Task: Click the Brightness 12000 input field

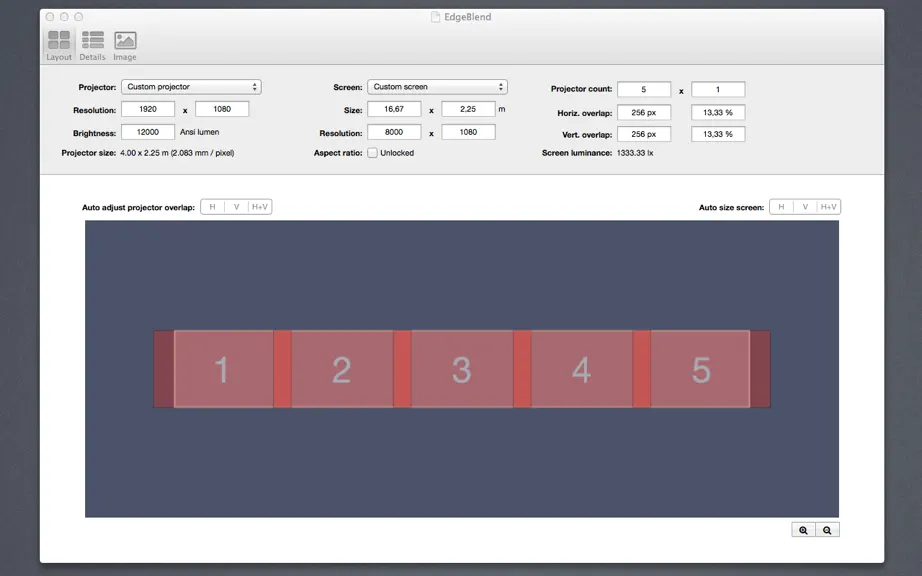Action: pyautogui.click(x=148, y=132)
